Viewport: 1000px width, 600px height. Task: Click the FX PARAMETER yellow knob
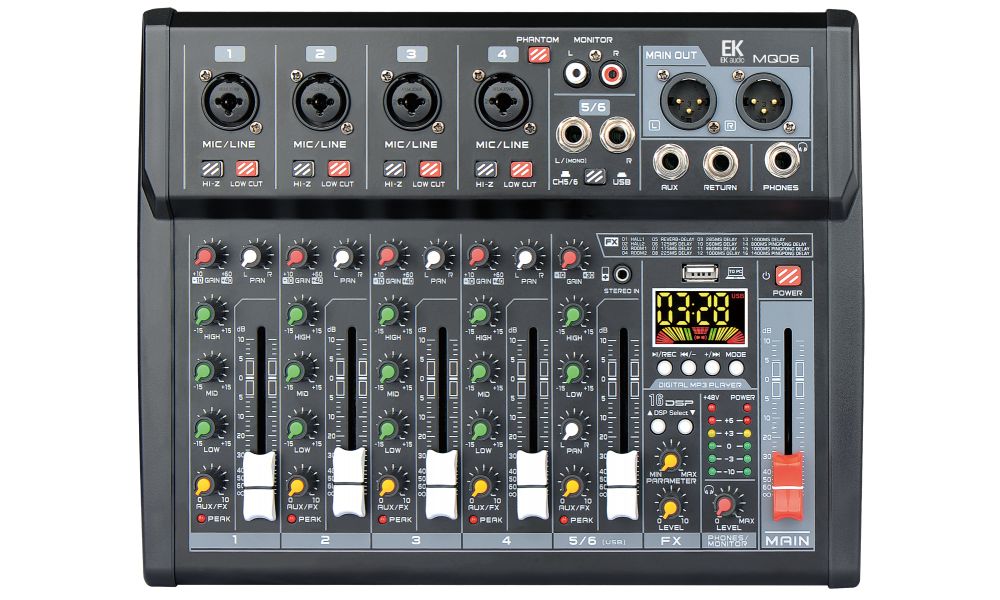click(x=670, y=460)
